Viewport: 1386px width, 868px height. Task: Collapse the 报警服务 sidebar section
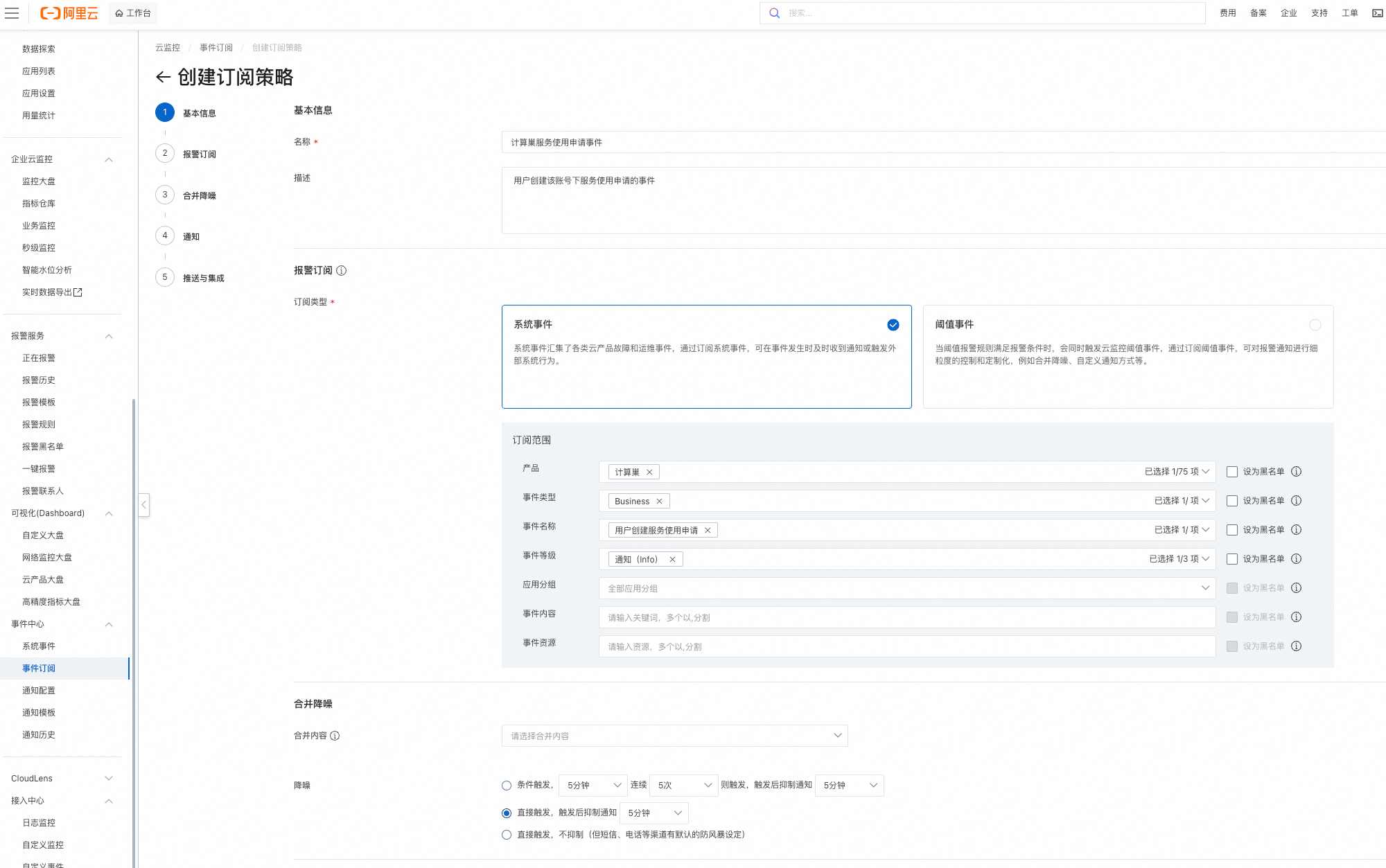point(109,336)
